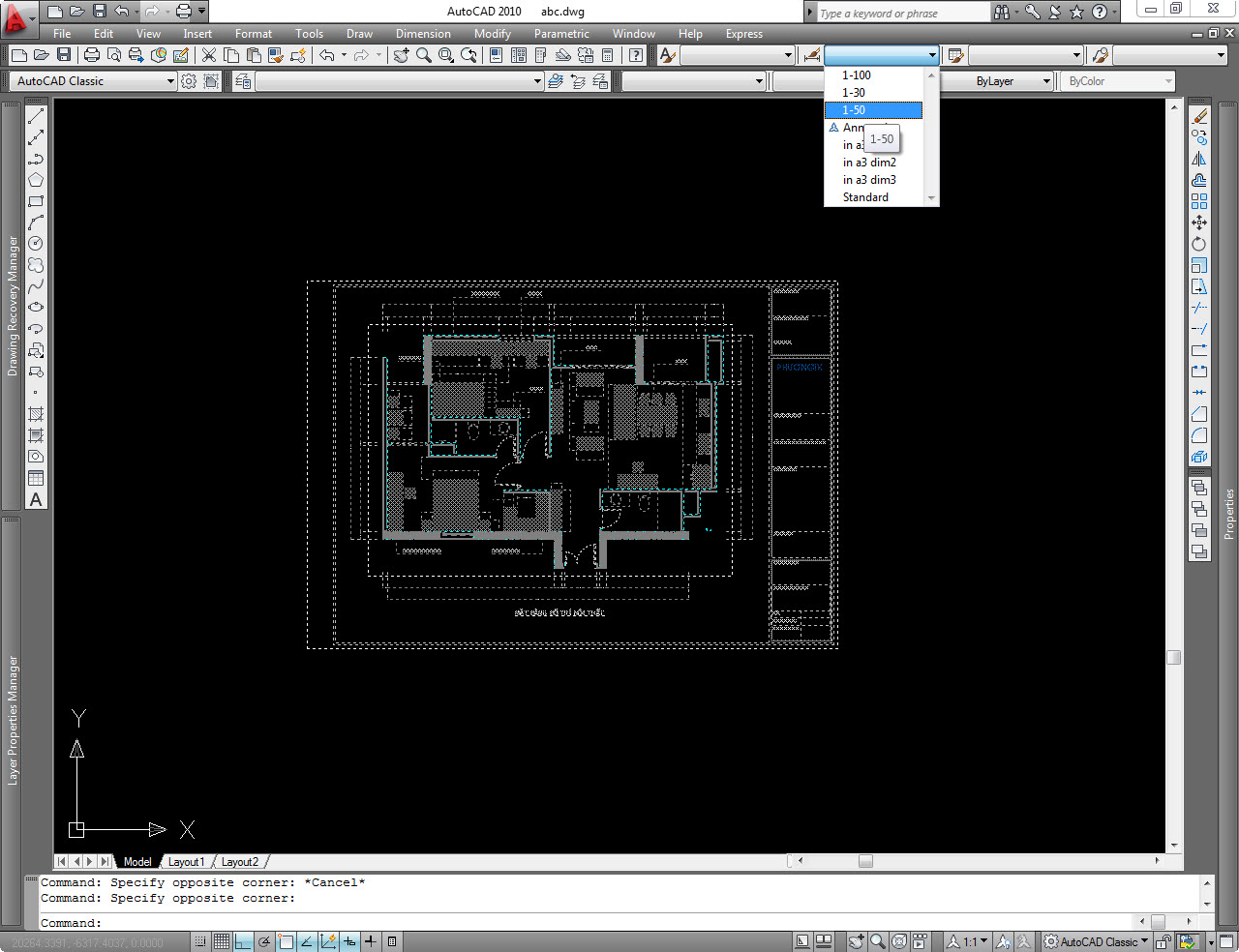Open the layer list dropdown
Viewport: 1239px width, 952px height.
pos(400,81)
